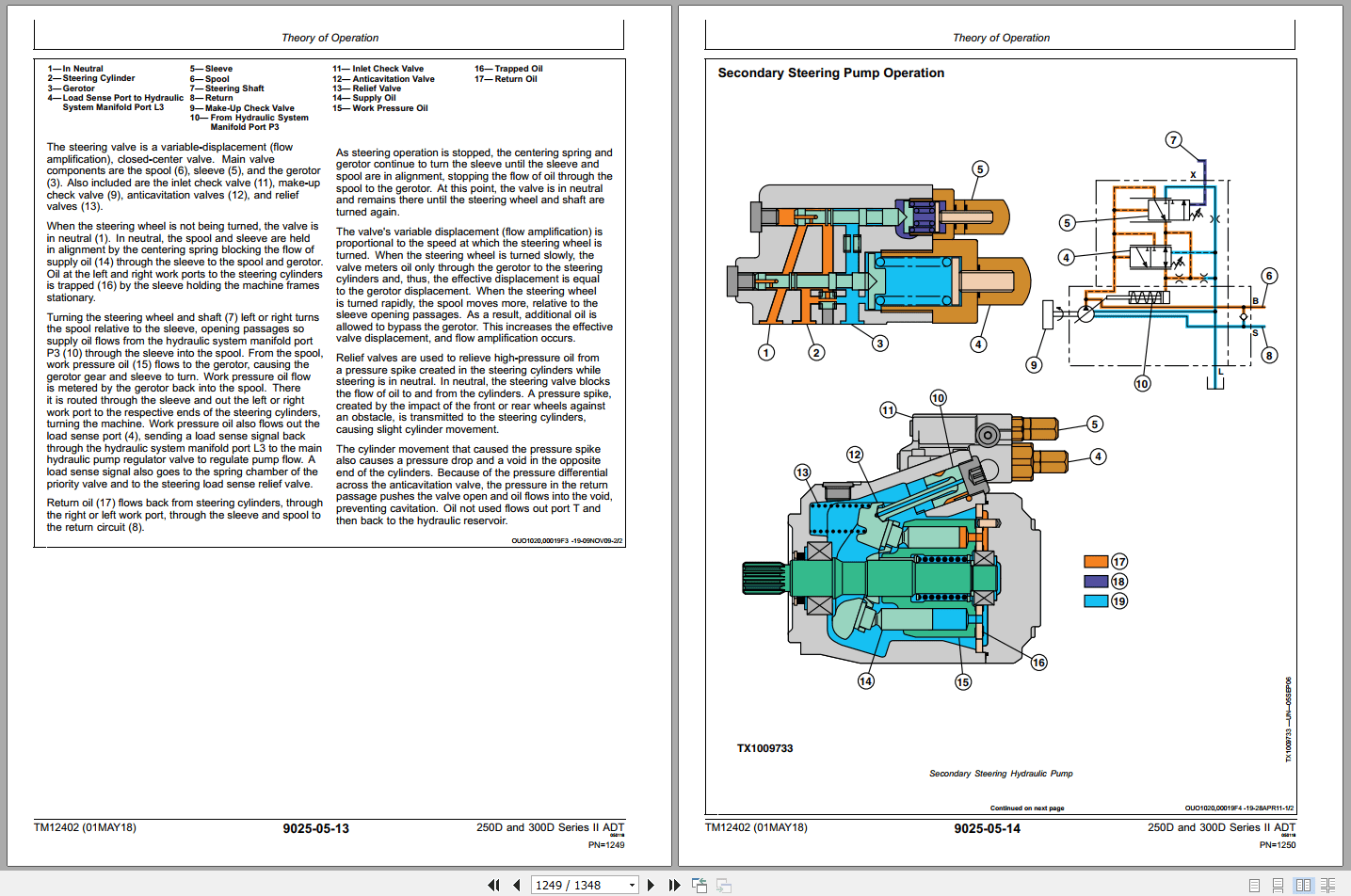Click 'PN=1250' on the right page

pyautogui.click(x=1278, y=845)
